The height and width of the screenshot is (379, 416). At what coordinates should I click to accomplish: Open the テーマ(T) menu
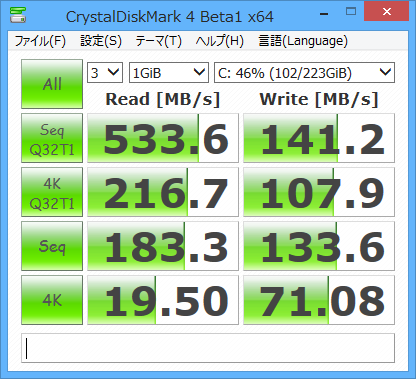(158, 41)
